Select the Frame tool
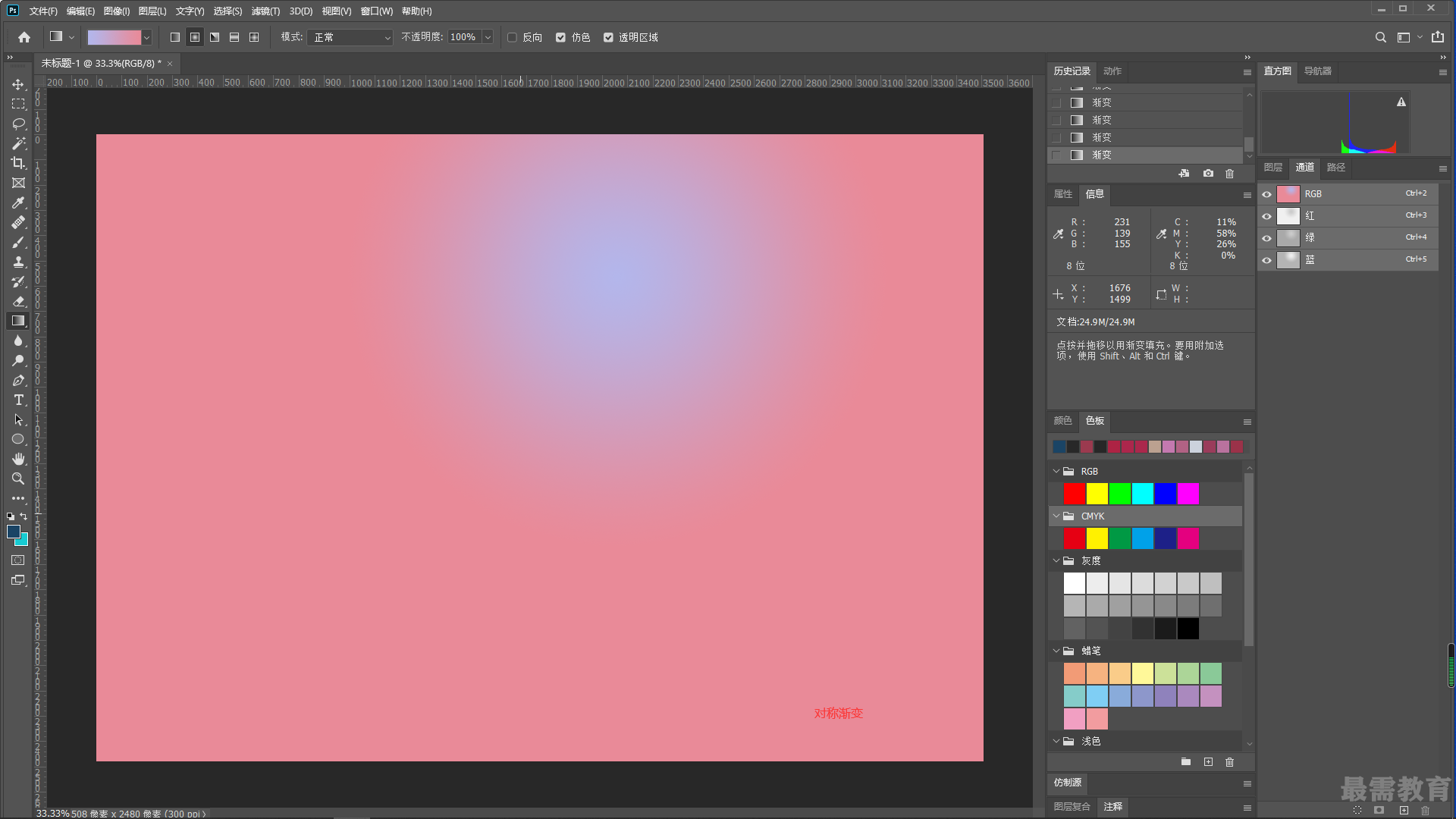Image resolution: width=1456 pixels, height=819 pixels. [x=18, y=183]
